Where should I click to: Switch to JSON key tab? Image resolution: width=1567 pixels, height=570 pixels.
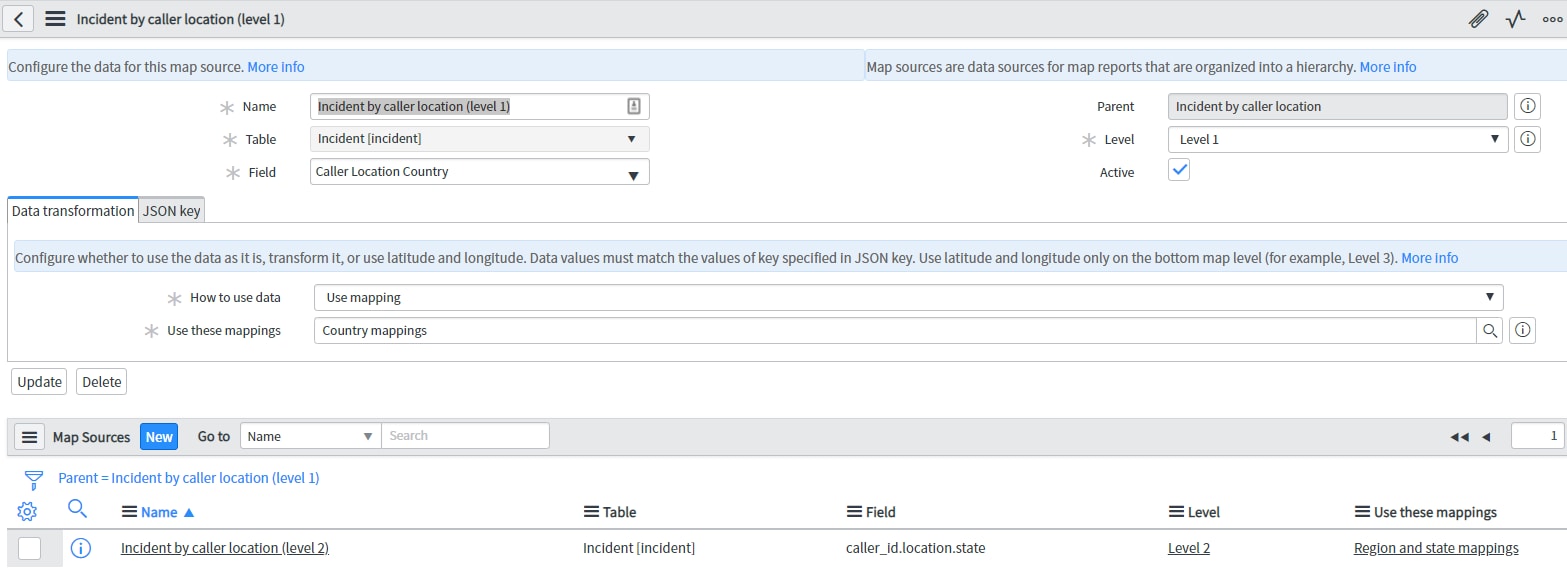tap(171, 211)
